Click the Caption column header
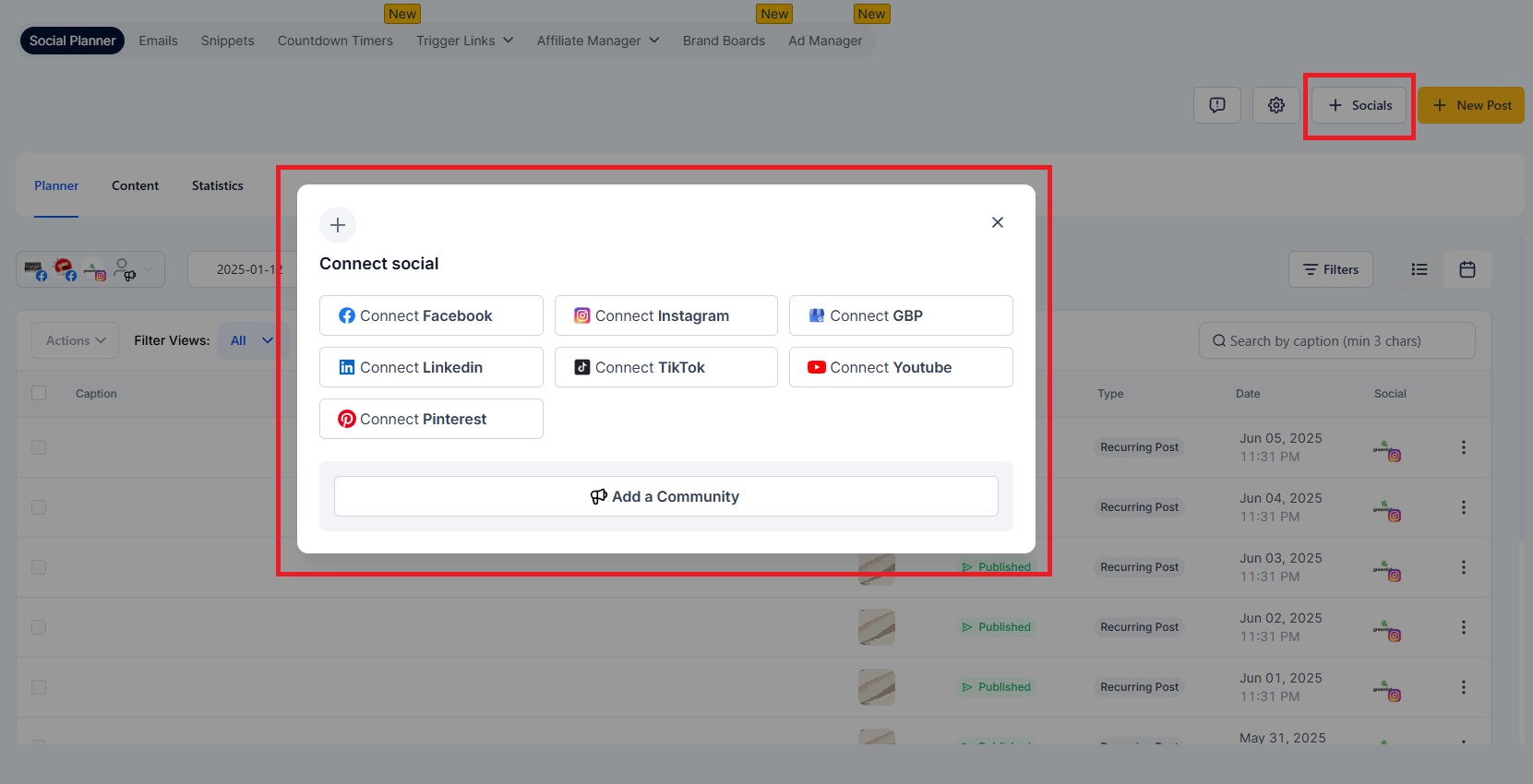This screenshot has height=784, width=1533. tap(96, 394)
